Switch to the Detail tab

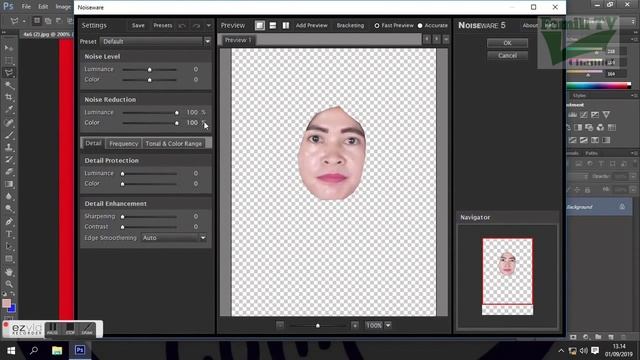[93, 143]
